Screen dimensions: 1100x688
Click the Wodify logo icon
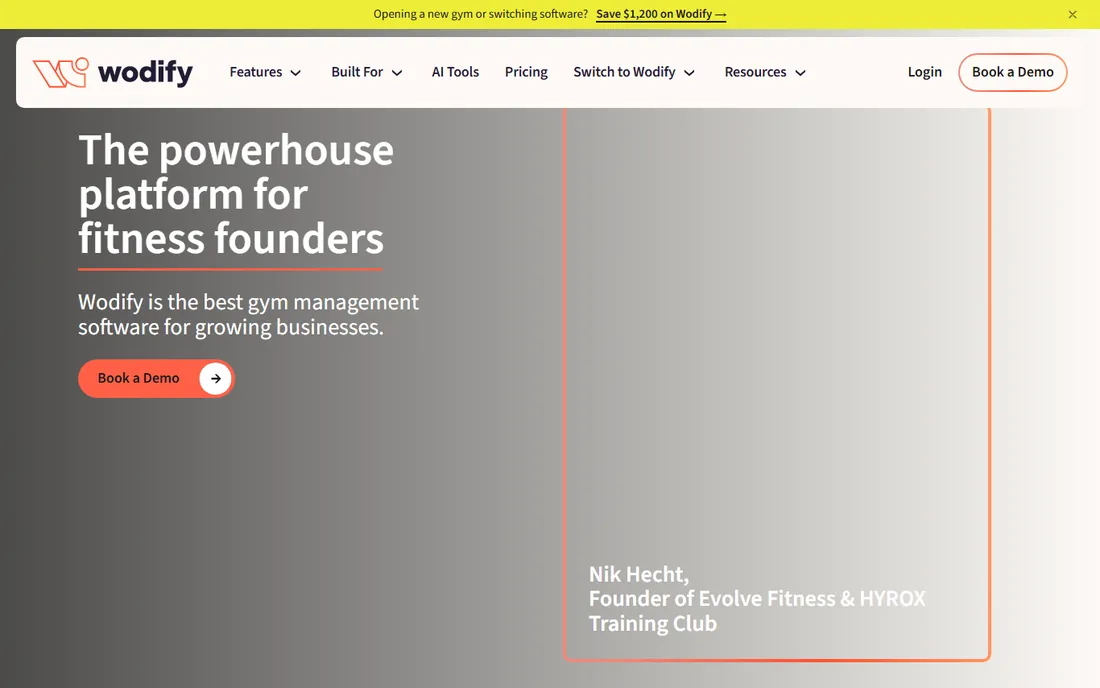tap(61, 72)
